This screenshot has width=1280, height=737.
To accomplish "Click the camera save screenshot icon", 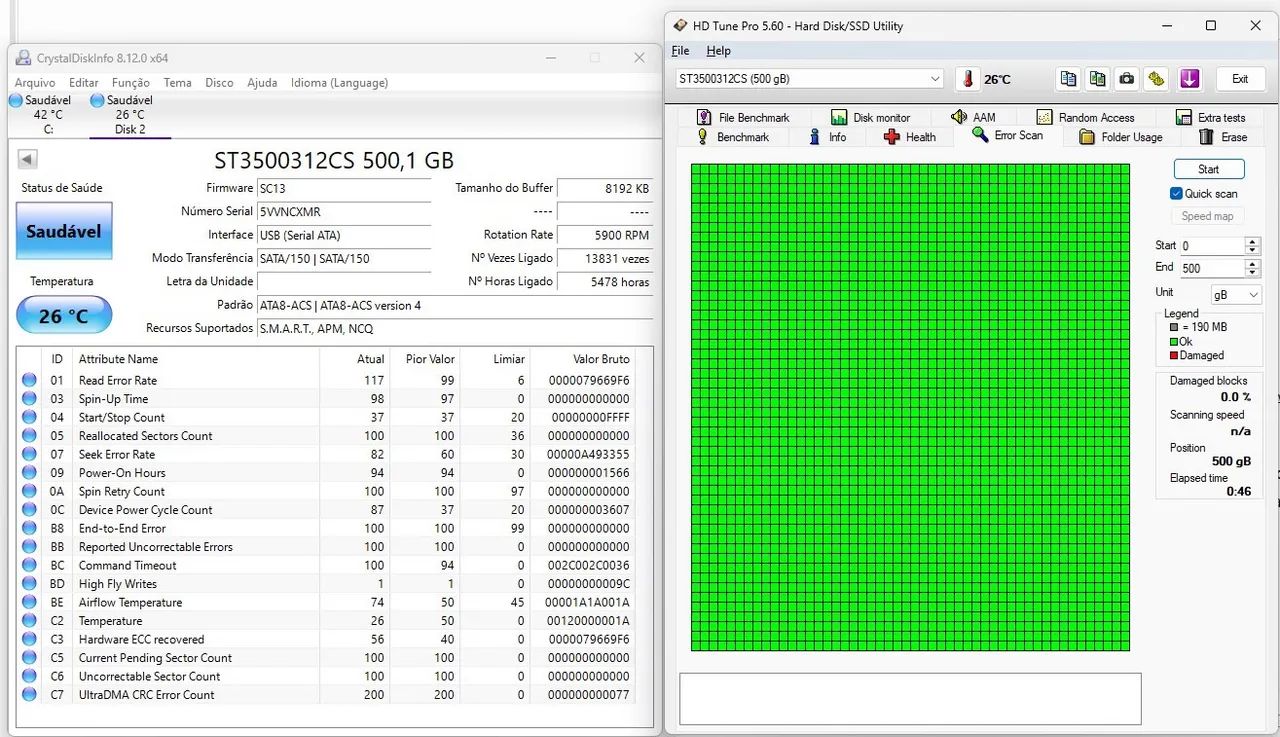I will (x=1127, y=79).
